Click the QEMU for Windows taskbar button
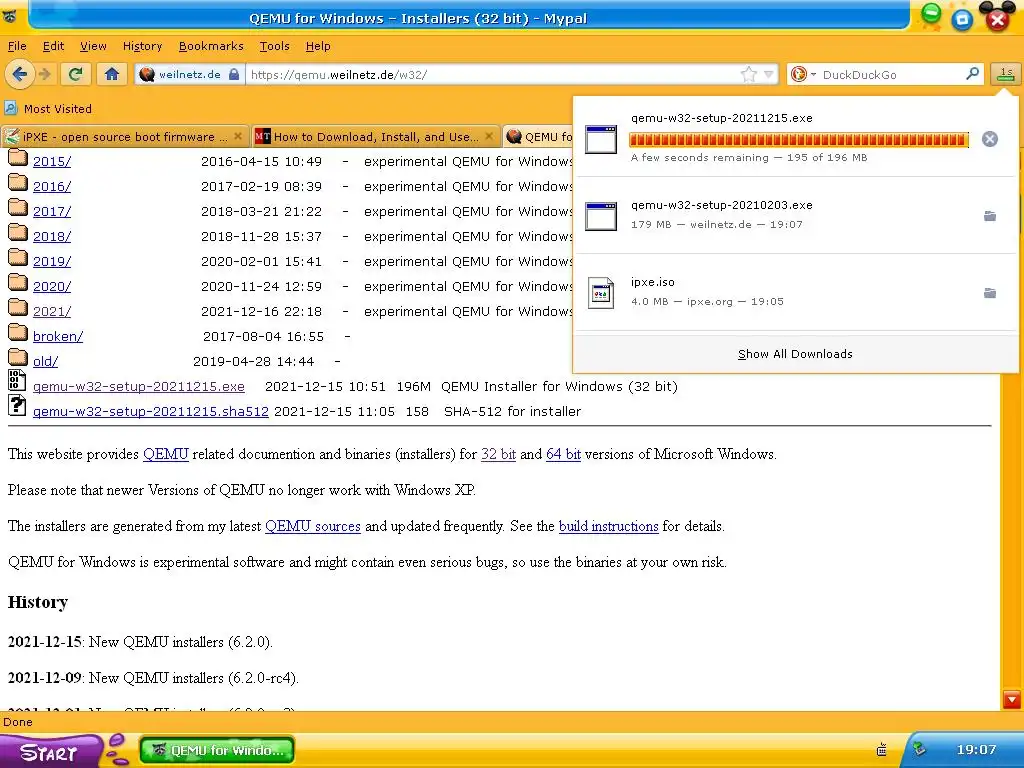Viewport: 1024px width, 768px height. click(x=217, y=750)
